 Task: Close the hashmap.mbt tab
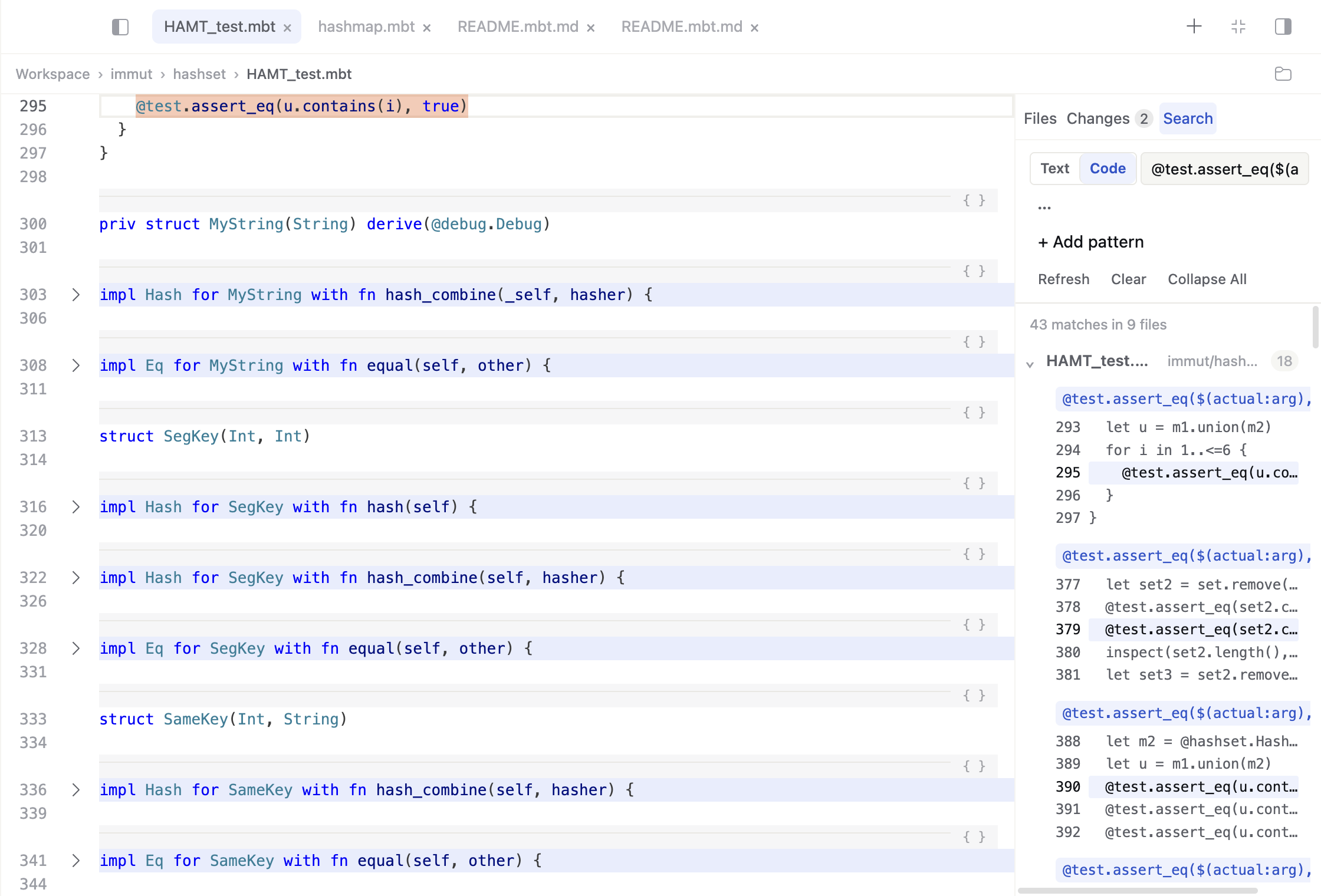click(427, 28)
